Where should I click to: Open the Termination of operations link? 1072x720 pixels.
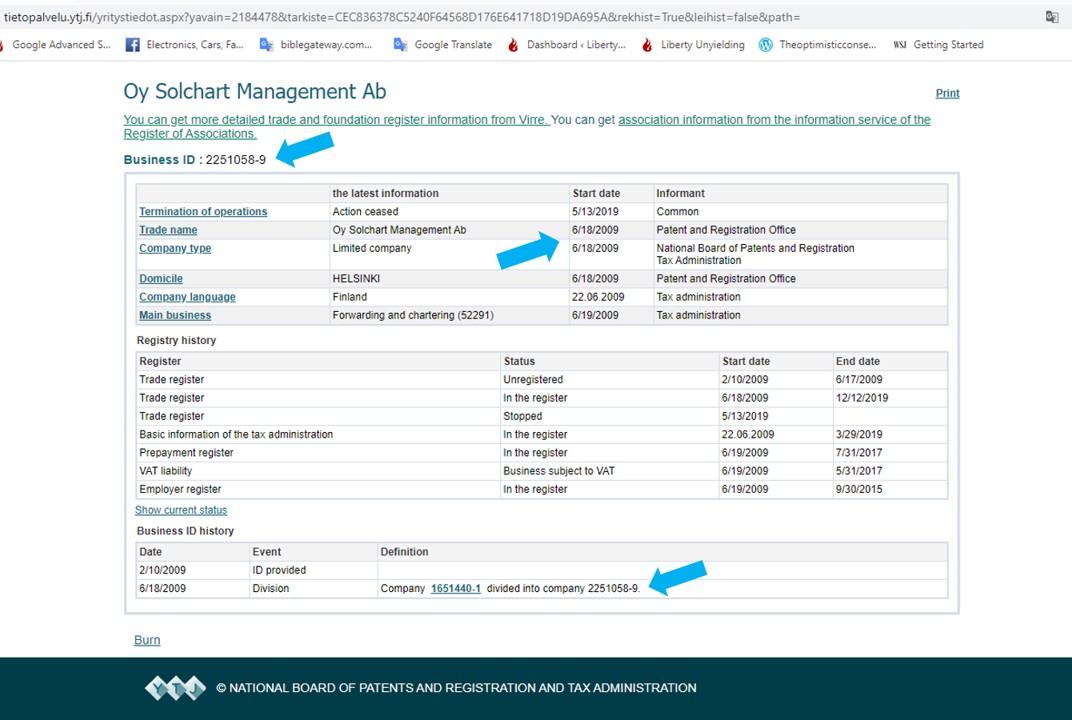[203, 211]
